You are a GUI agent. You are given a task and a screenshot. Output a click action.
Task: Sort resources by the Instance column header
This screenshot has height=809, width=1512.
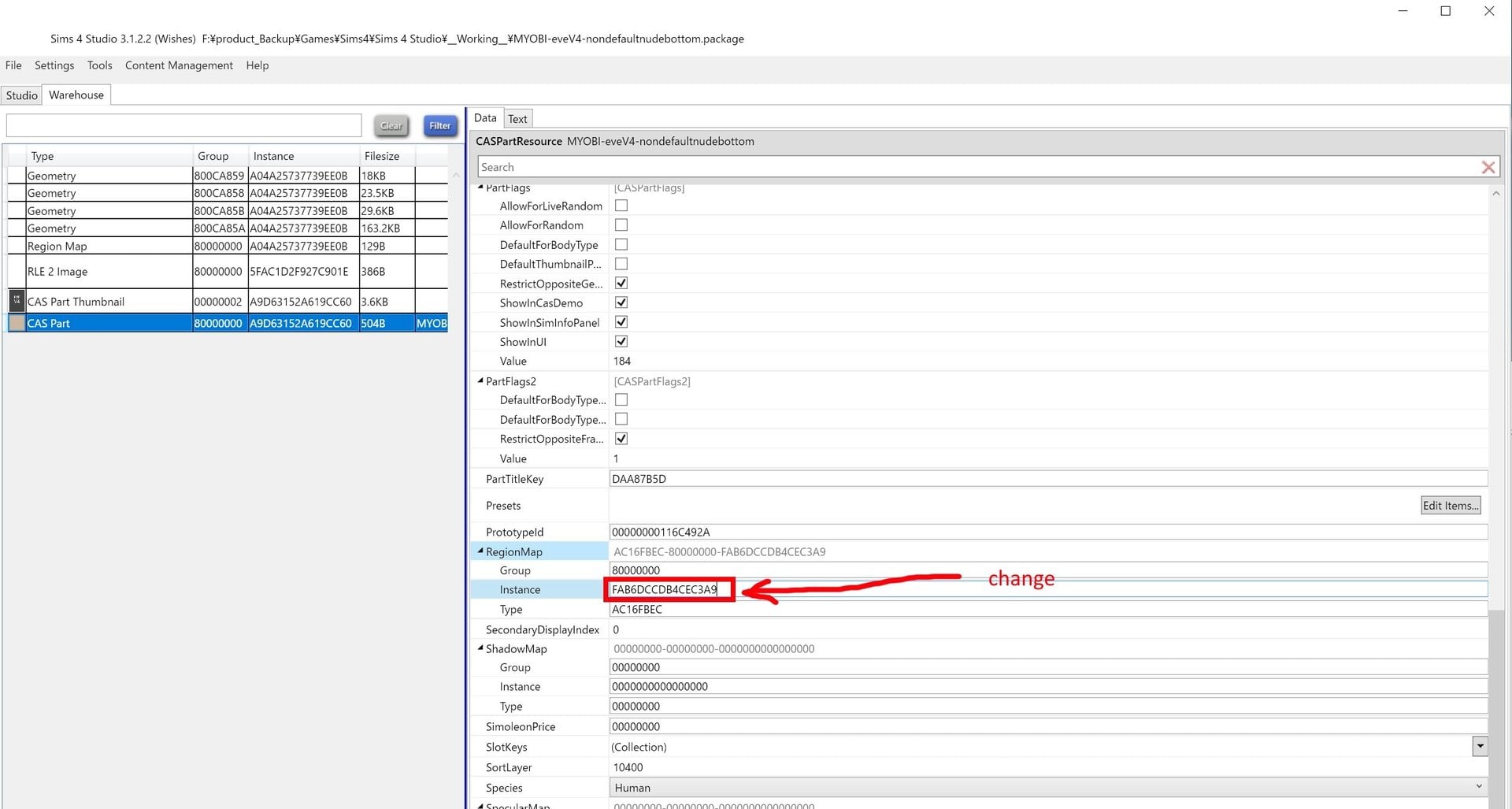point(304,156)
